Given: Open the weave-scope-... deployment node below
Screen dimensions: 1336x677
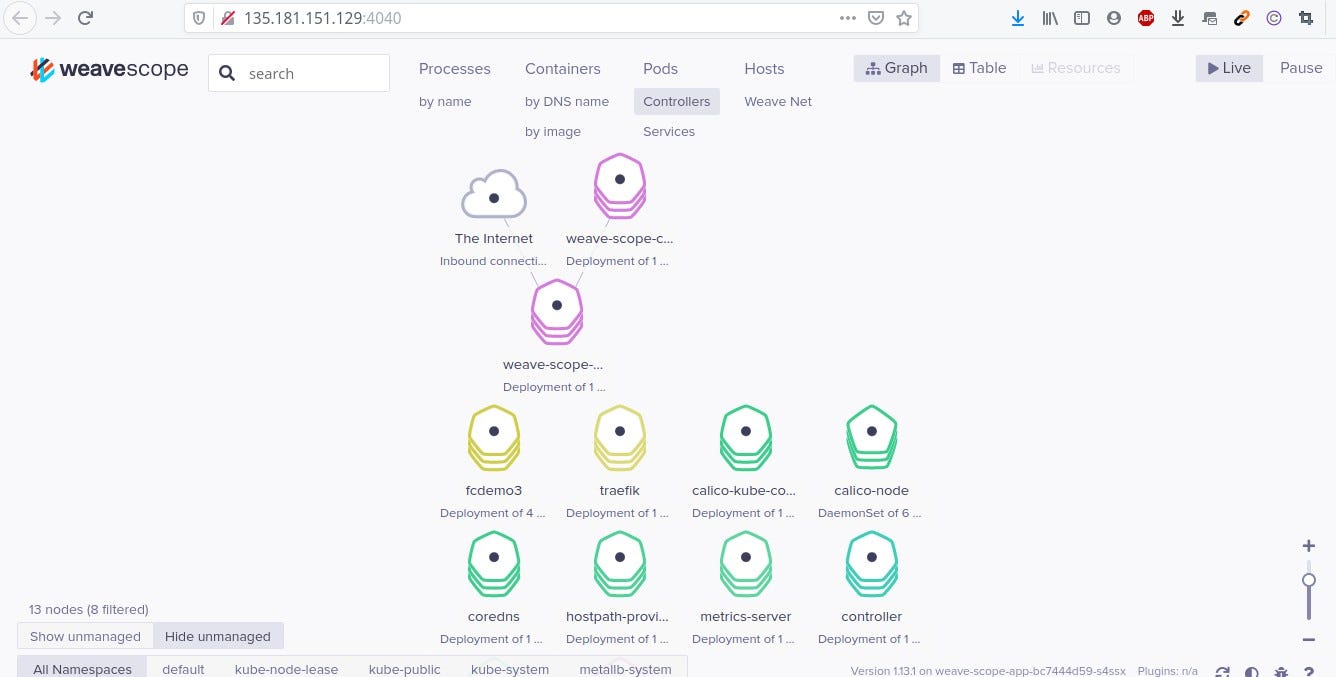Looking at the screenshot, I should coord(557,311).
